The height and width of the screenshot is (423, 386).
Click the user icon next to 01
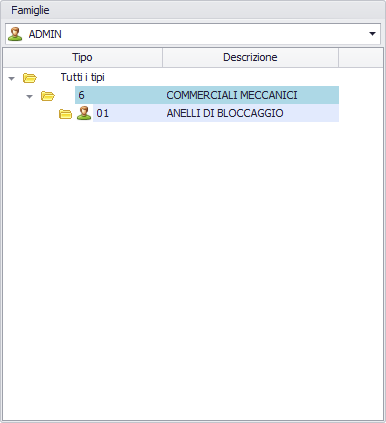[84, 113]
